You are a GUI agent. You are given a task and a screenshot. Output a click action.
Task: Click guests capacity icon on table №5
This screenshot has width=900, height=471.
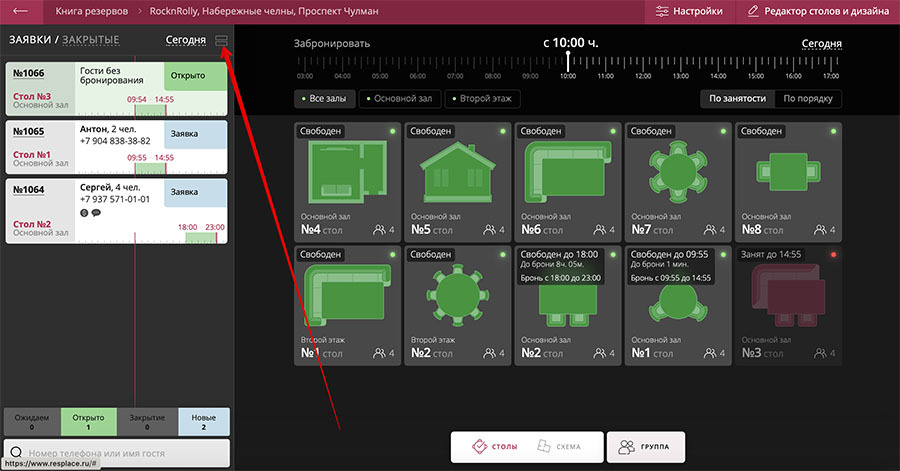(x=490, y=230)
